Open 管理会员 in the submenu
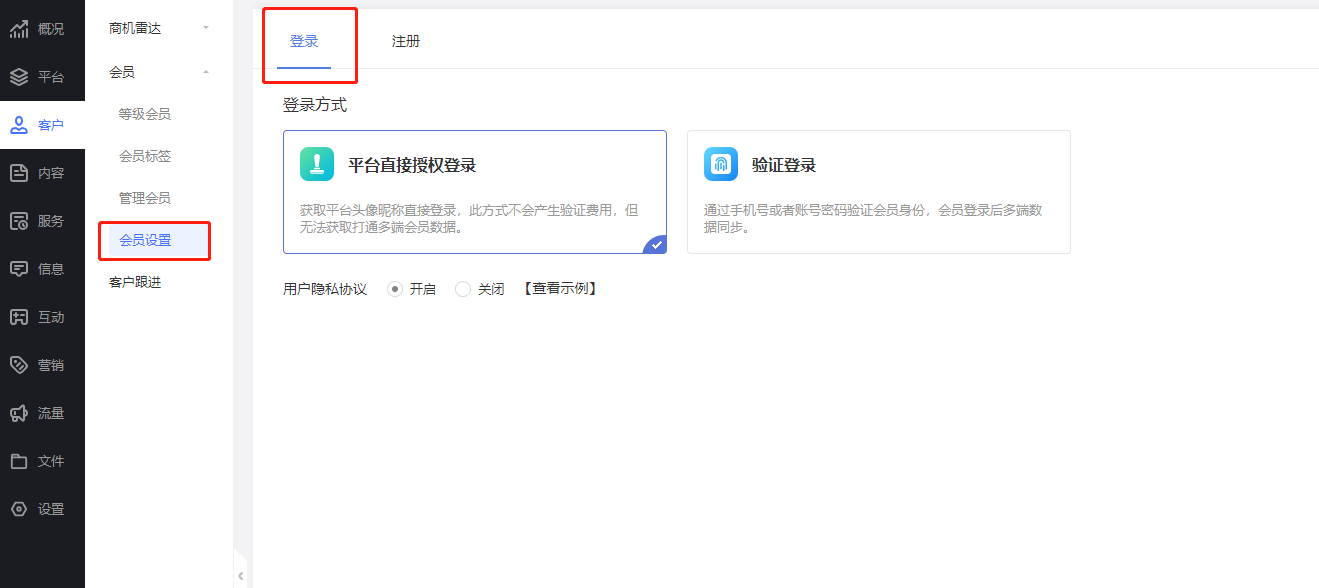1319x588 pixels. click(x=145, y=198)
